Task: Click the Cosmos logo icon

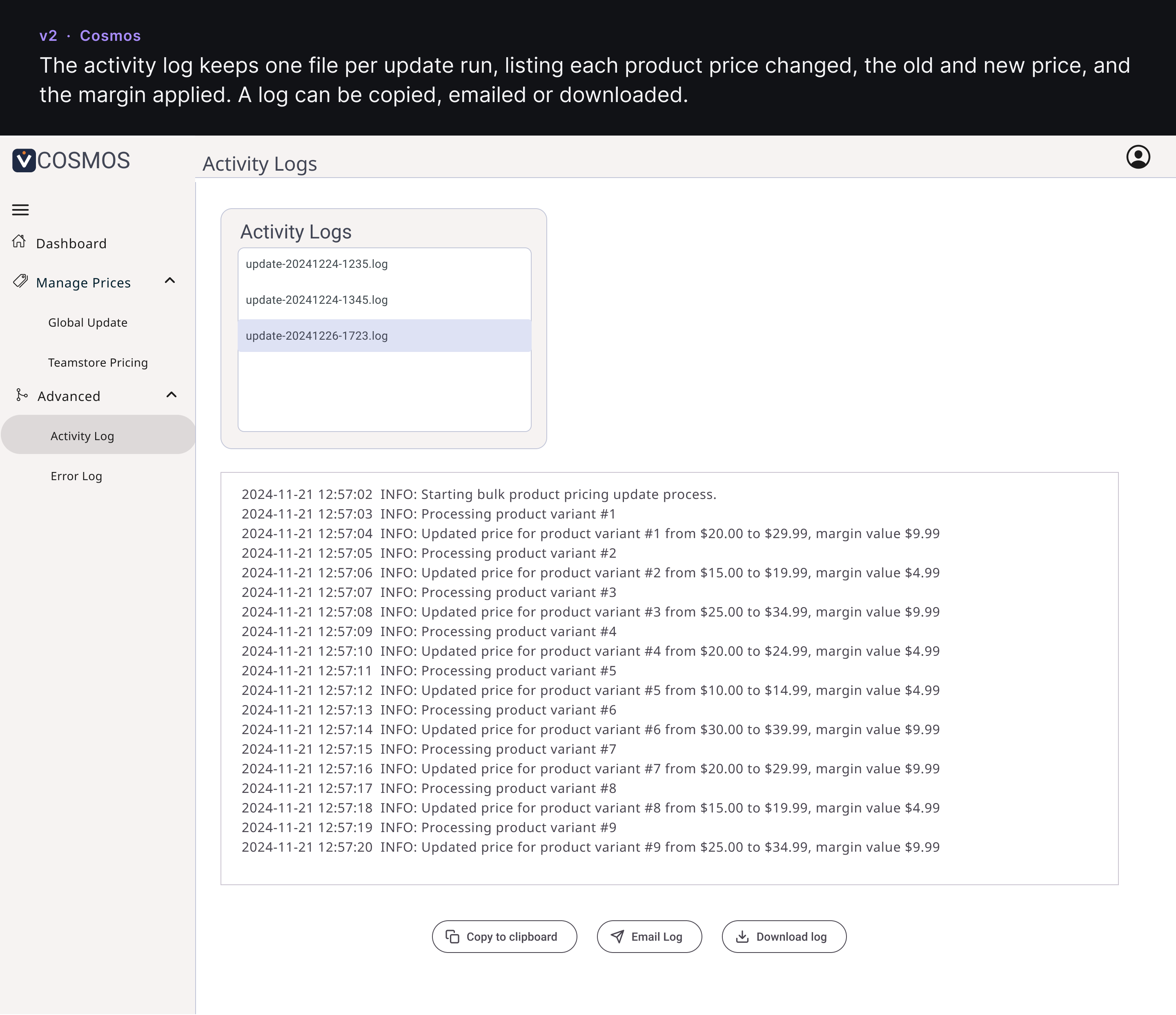Action: point(24,160)
